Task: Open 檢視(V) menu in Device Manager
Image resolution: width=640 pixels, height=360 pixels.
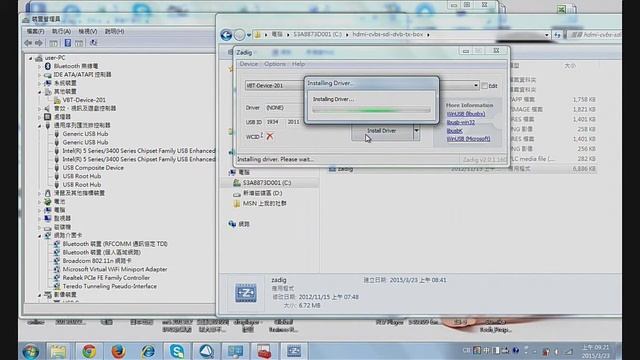Action: (x=88, y=31)
